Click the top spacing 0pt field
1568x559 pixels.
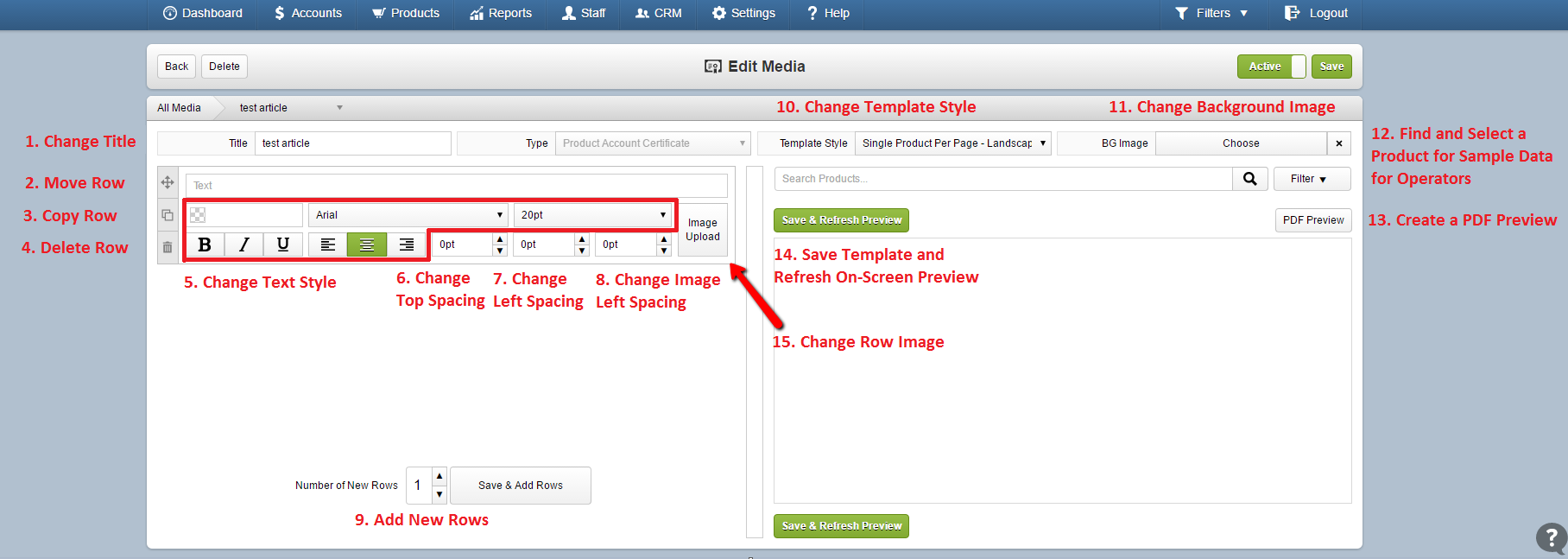point(463,245)
